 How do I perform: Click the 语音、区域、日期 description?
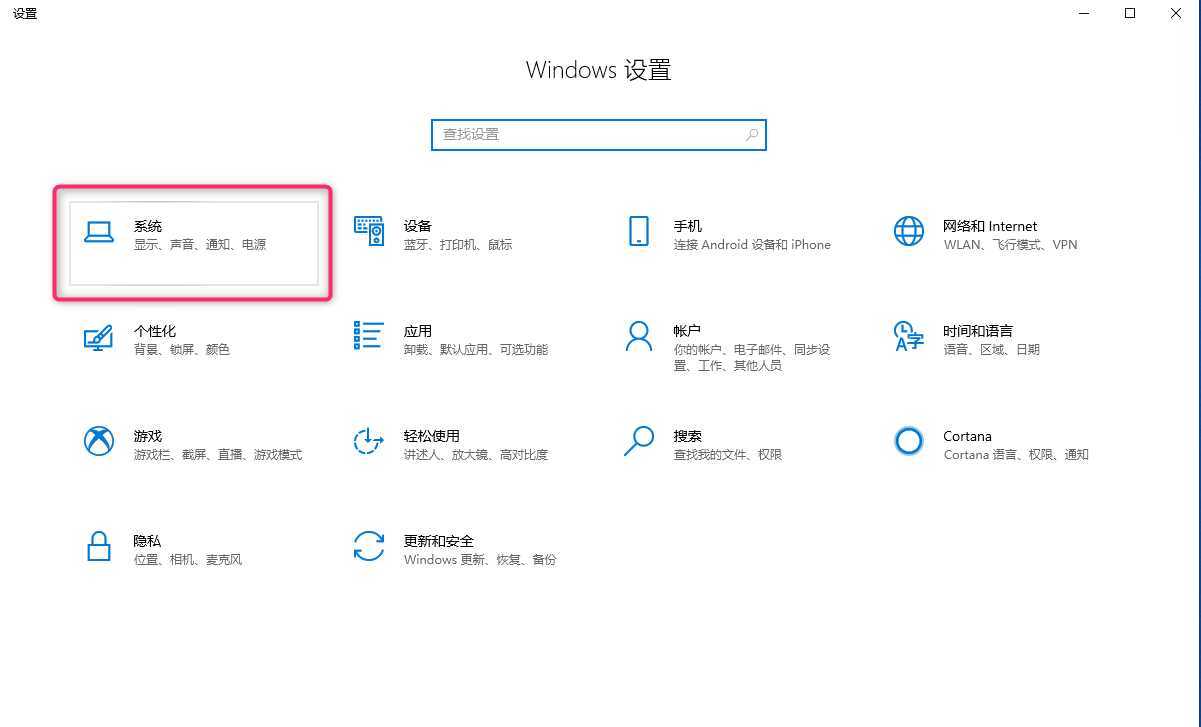991,350
